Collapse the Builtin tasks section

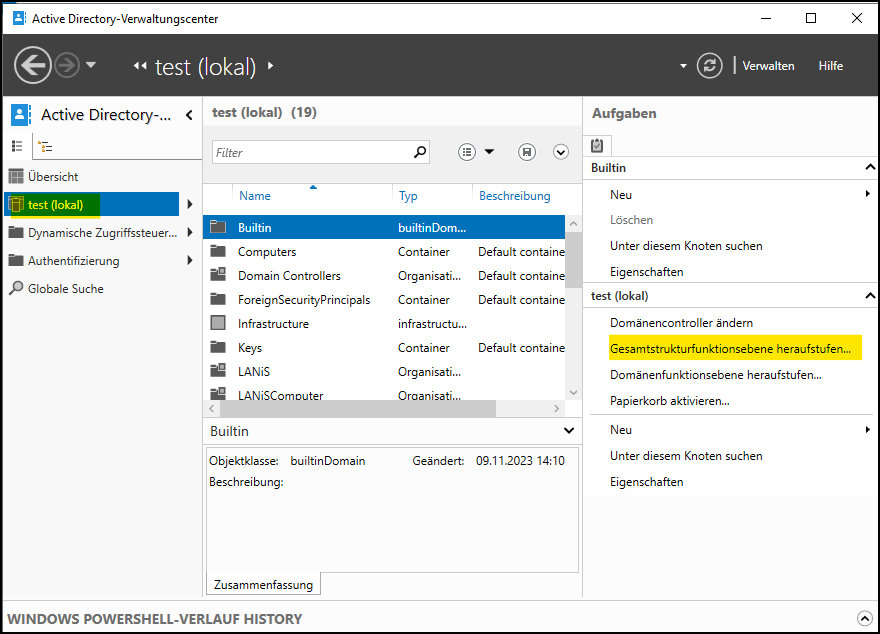click(x=870, y=167)
